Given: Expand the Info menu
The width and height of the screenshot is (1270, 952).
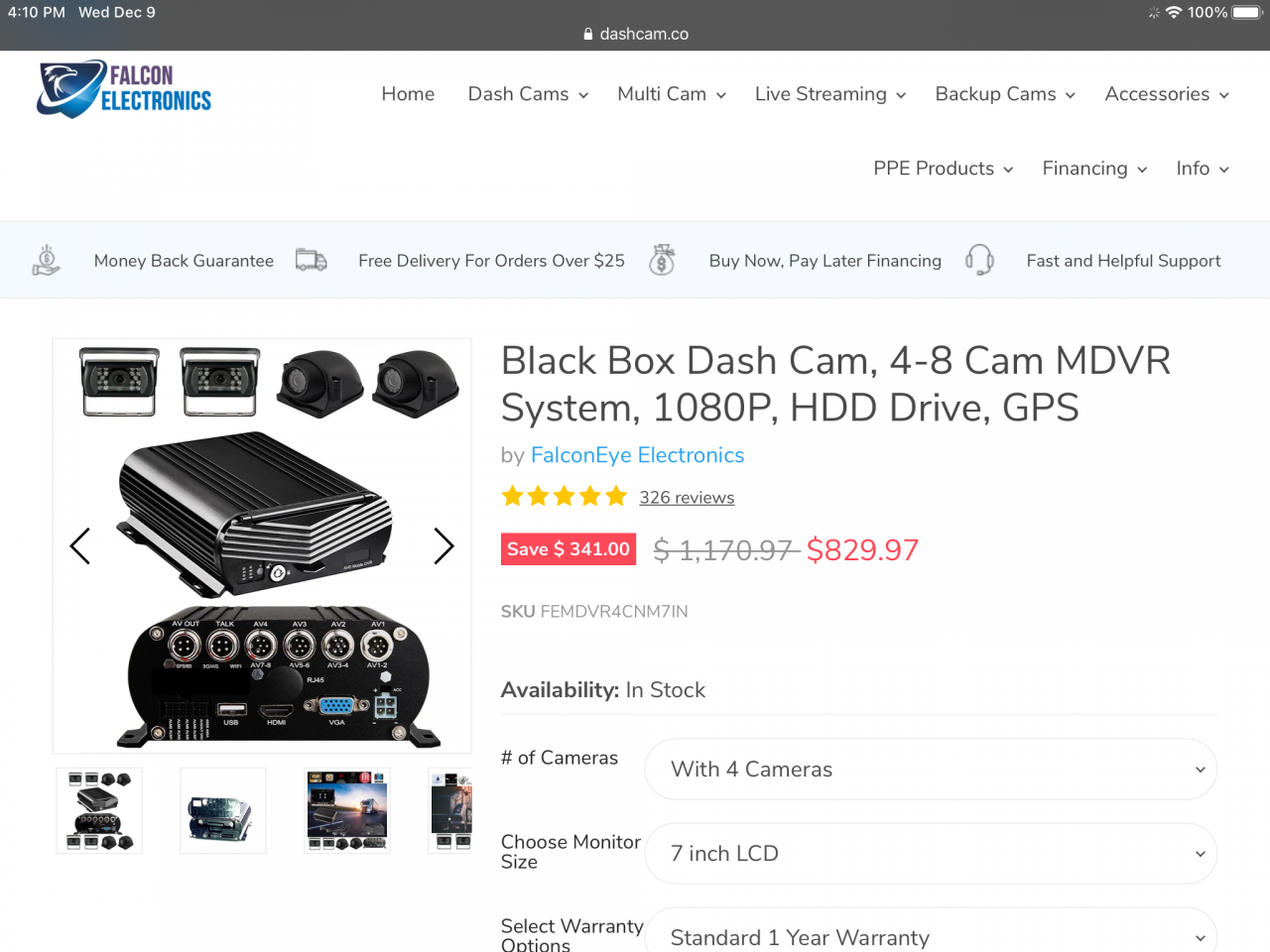Looking at the screenshot, I should pos(1203,169).
